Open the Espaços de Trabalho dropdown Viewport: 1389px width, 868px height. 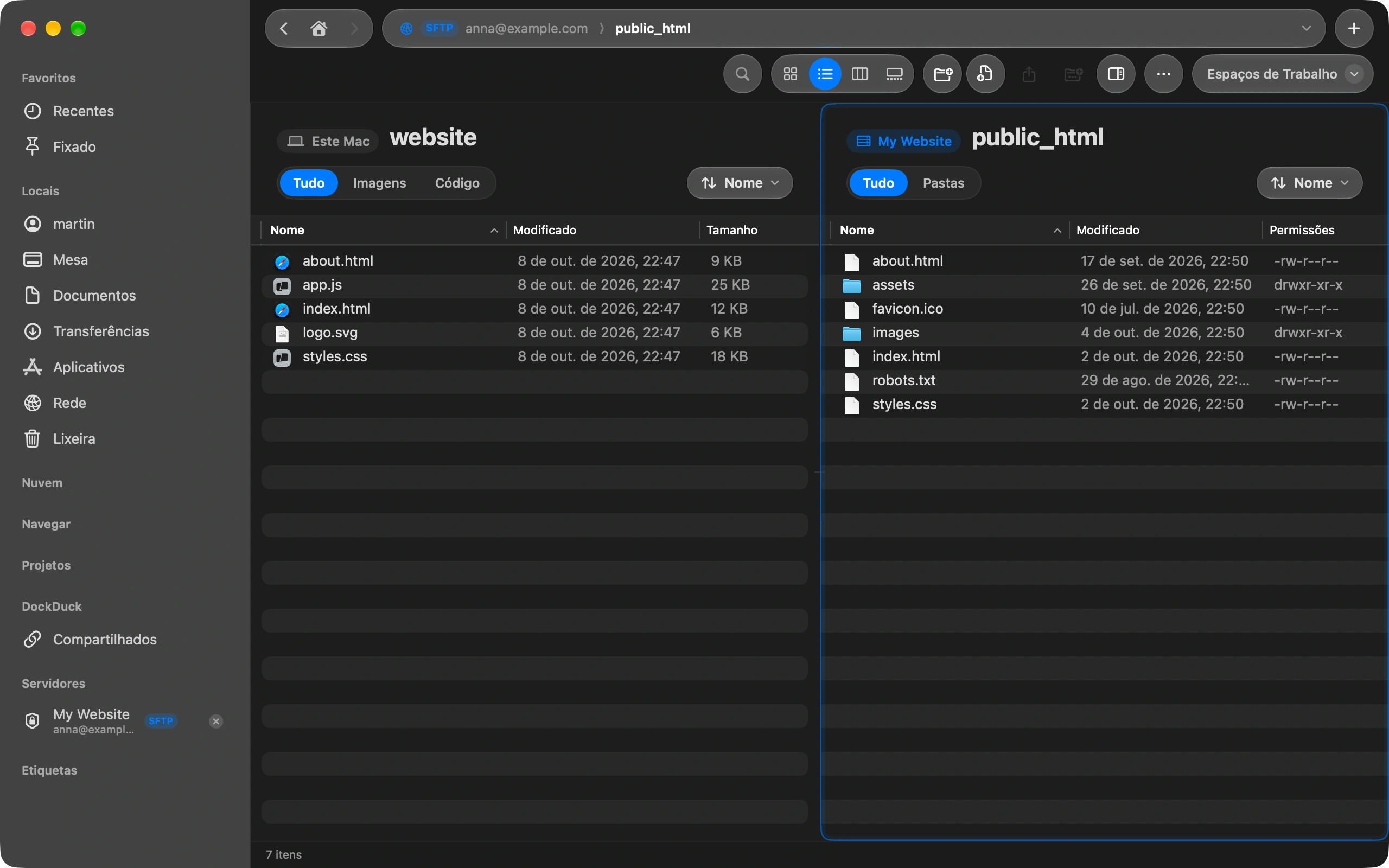pyautogui.click(x=1282, y=74)
